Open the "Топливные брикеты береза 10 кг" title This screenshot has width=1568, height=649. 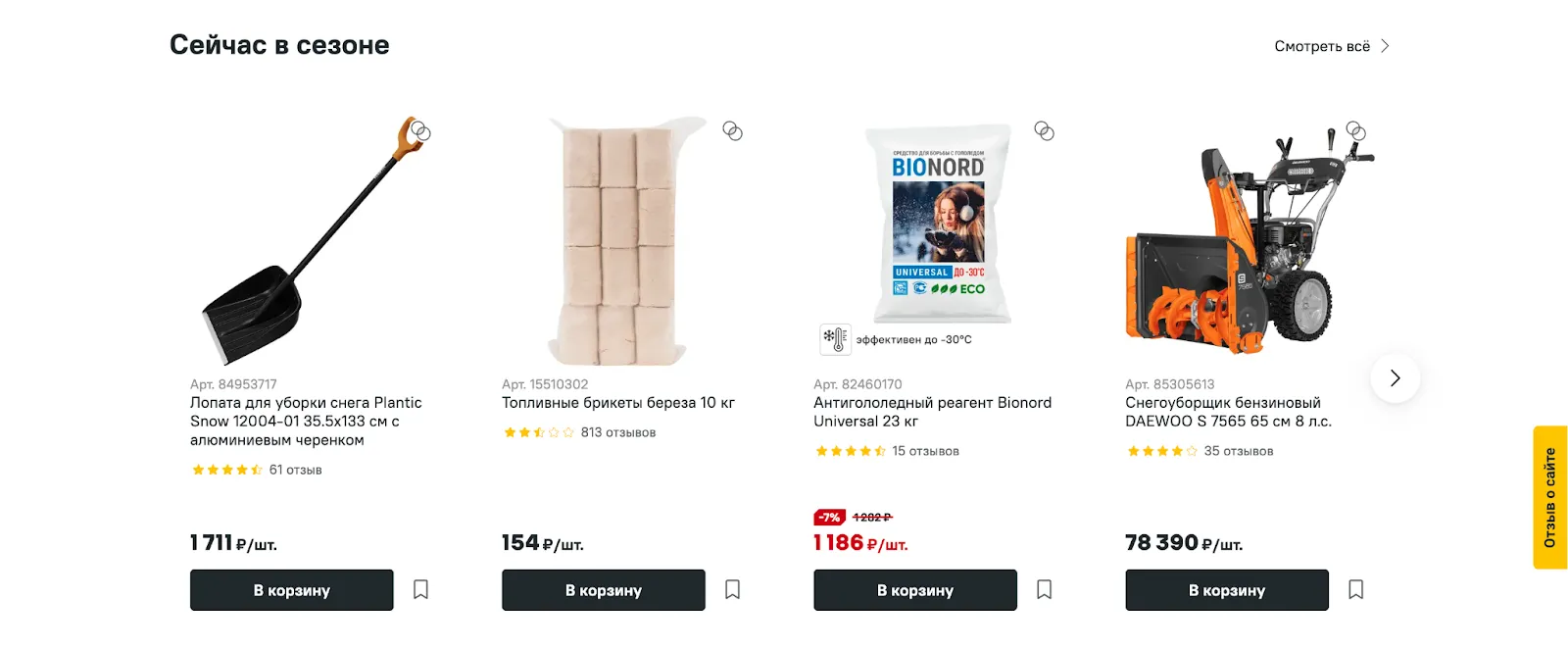click(617, 403)
